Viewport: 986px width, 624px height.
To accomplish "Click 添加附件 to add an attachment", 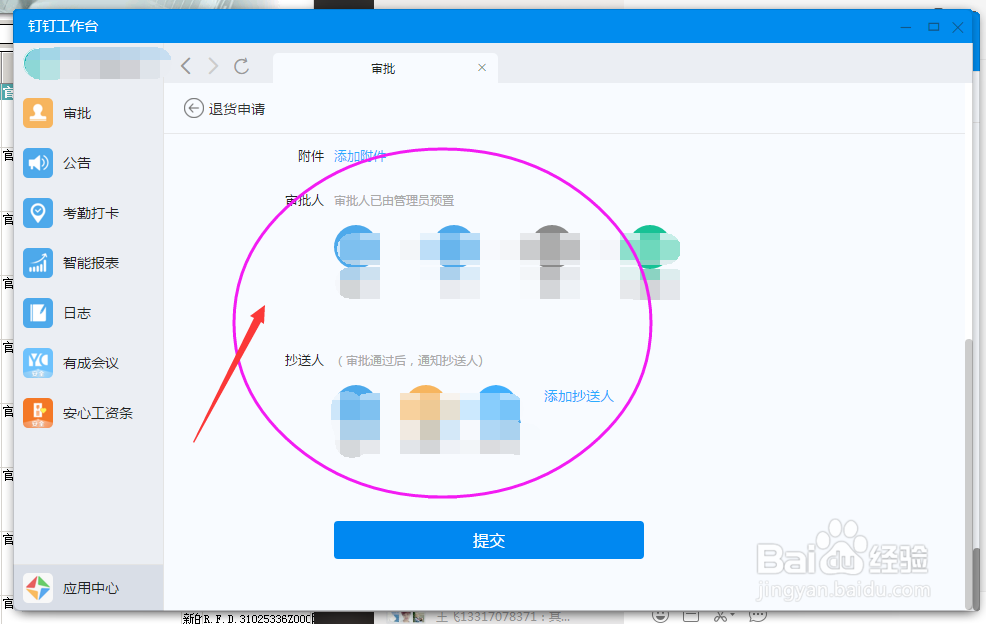I will [x=359, y=156].
